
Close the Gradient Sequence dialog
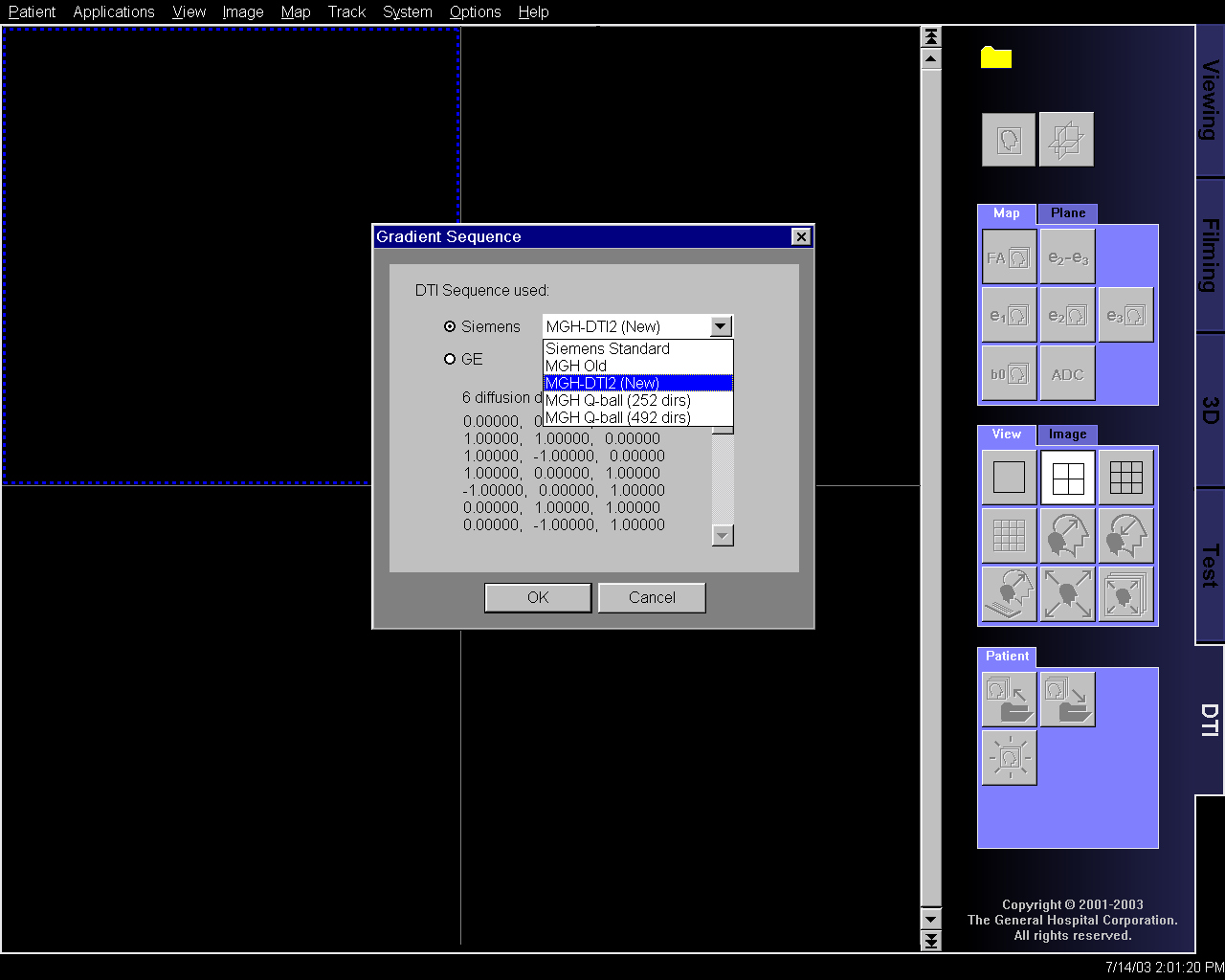pyautogui.click(x=801, y=236)
